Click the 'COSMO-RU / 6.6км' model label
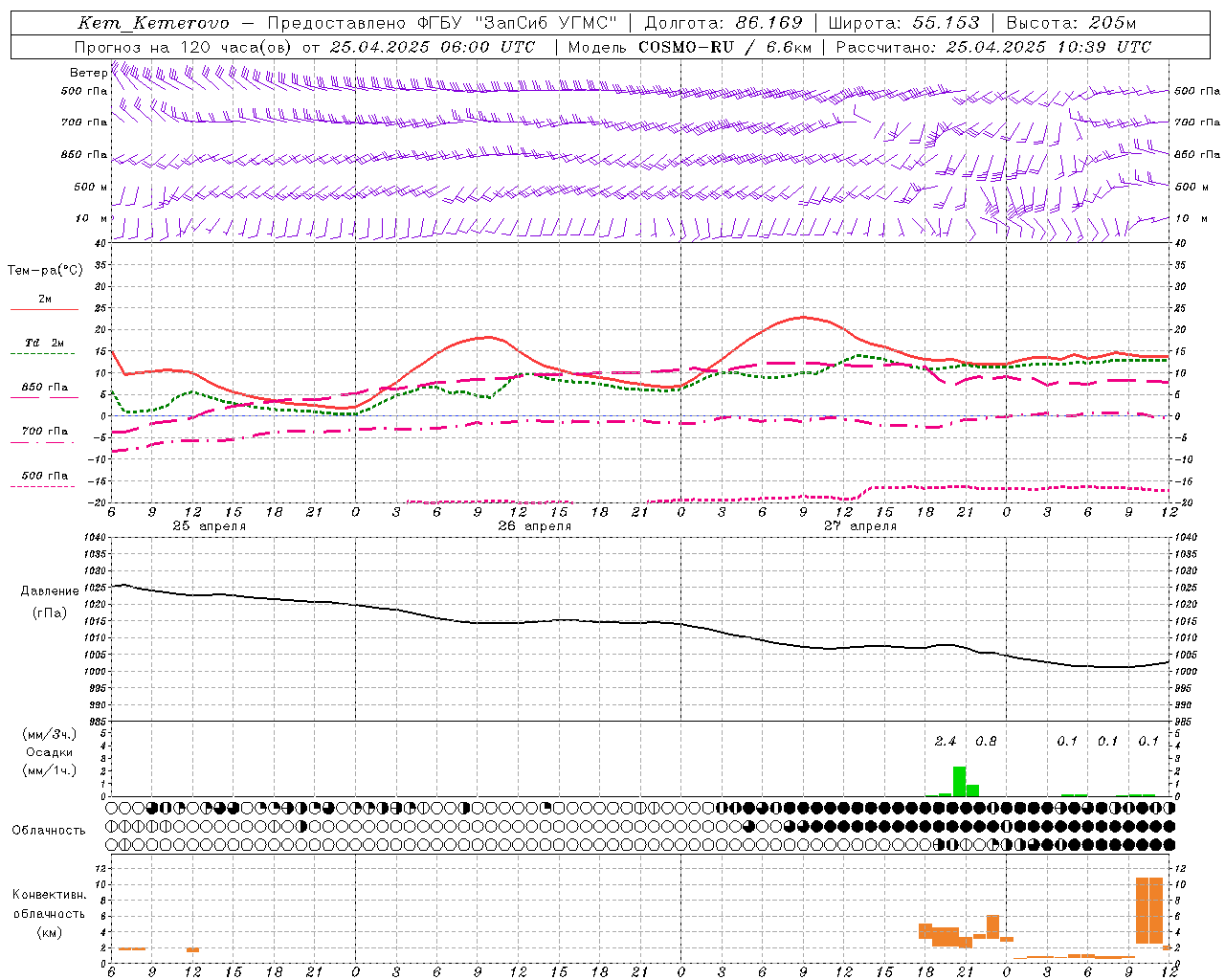Viewport: 1225px width, 980px height. click(724, 47)
